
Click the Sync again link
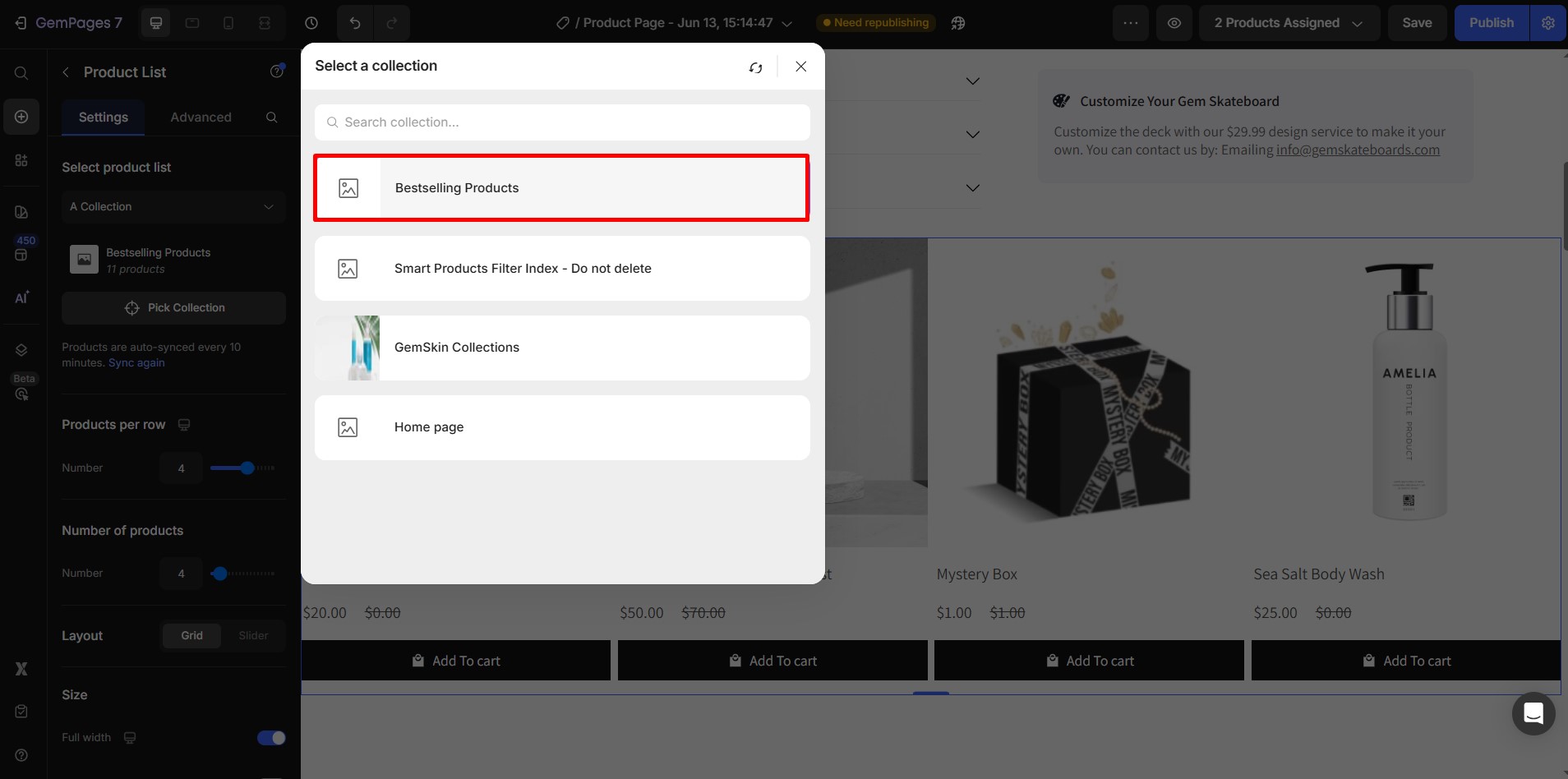(x=136, y=363)
